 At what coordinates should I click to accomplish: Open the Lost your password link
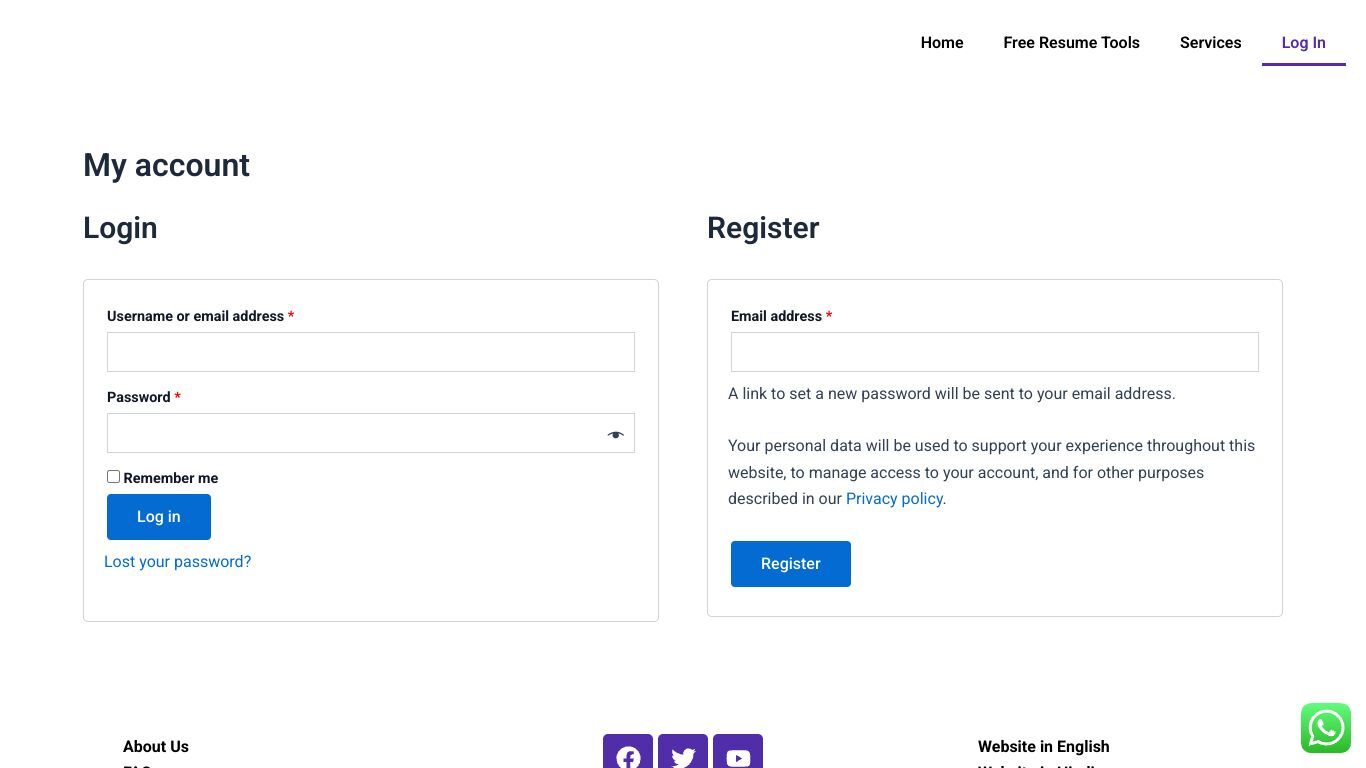coord(177,562)
